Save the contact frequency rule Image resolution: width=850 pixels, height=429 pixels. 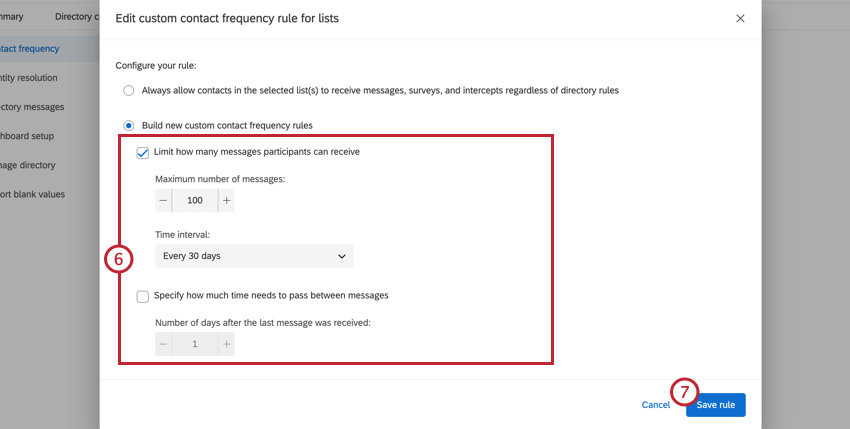coord(715,405)
